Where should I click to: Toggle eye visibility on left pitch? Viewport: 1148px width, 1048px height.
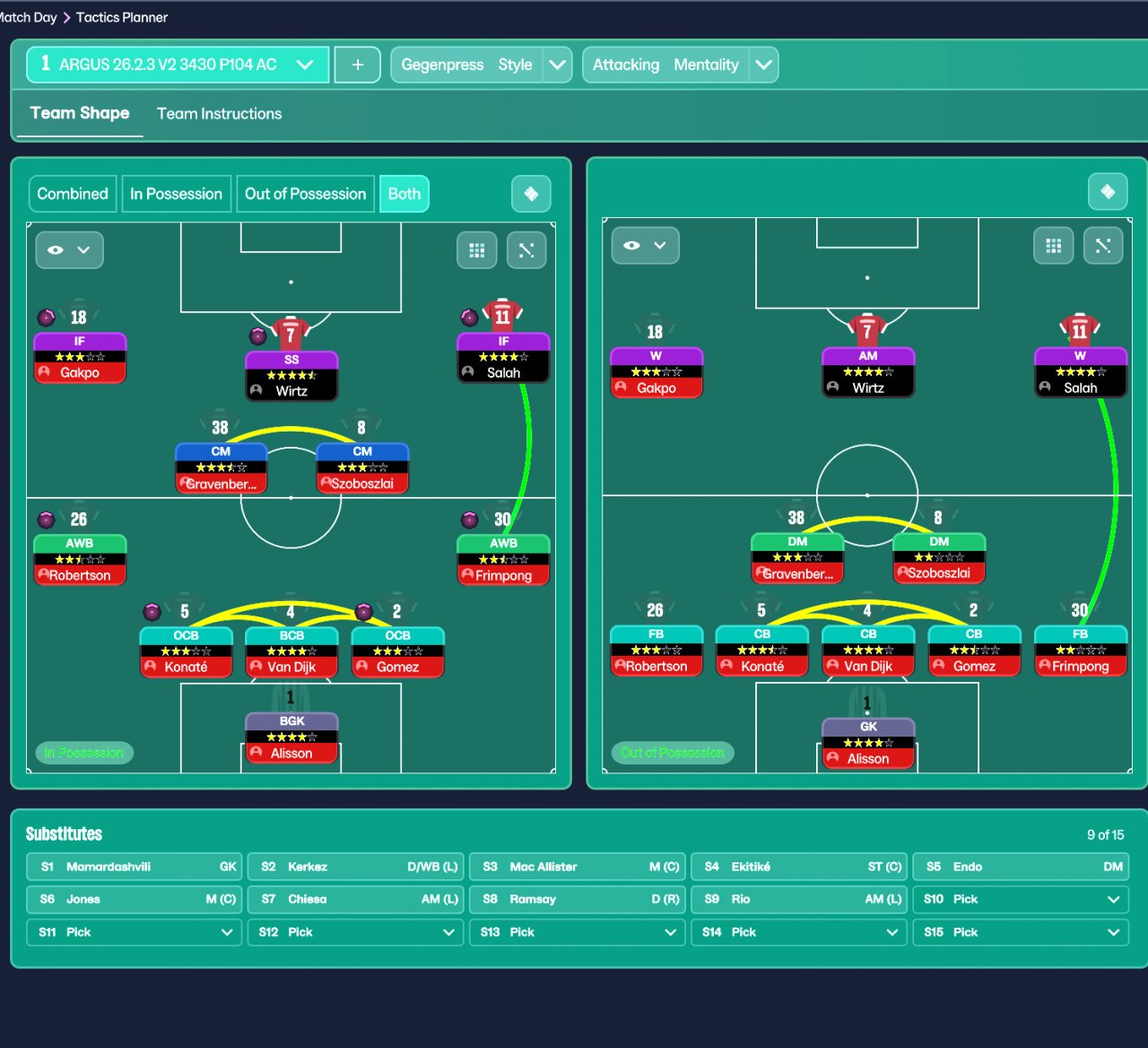click(69, 249)
